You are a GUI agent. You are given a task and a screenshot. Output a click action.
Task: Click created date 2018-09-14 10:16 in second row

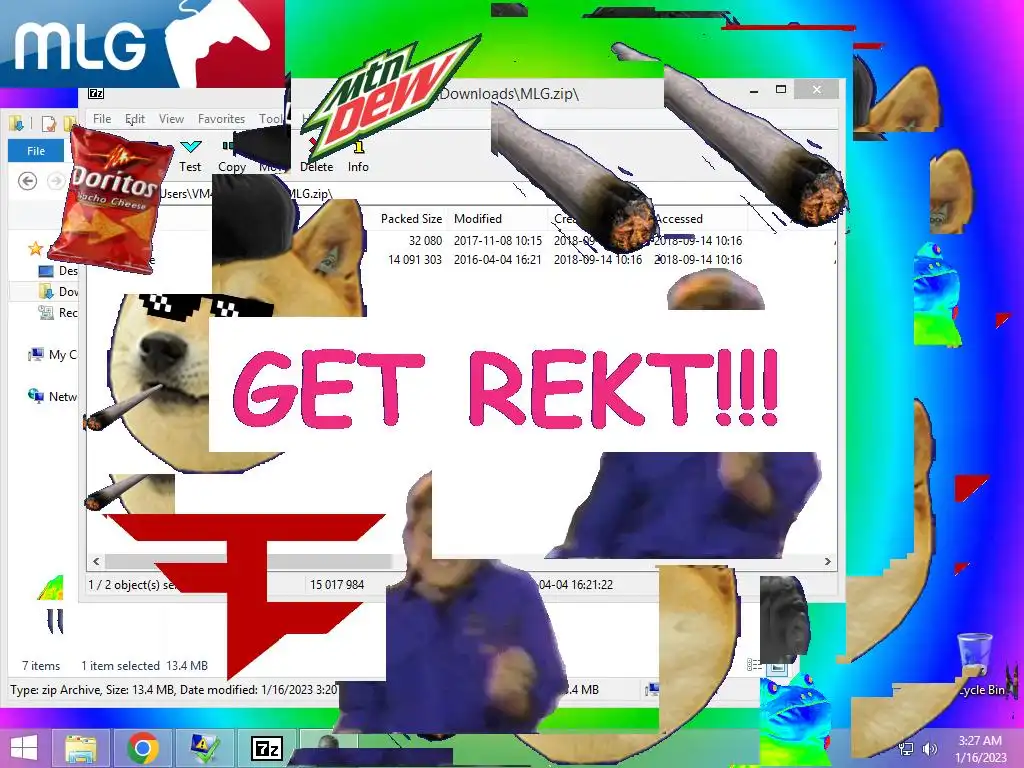click(x=598, y=259)
